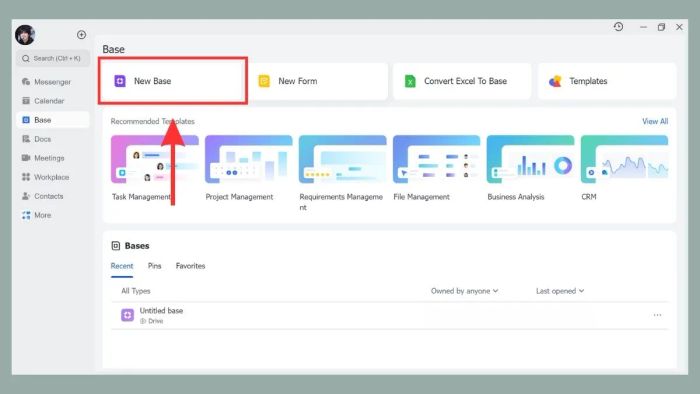Viewport: 700px width, 394px height.
Task: Open the Project Management template thumbnail
Action: click(x=249, y=159)
